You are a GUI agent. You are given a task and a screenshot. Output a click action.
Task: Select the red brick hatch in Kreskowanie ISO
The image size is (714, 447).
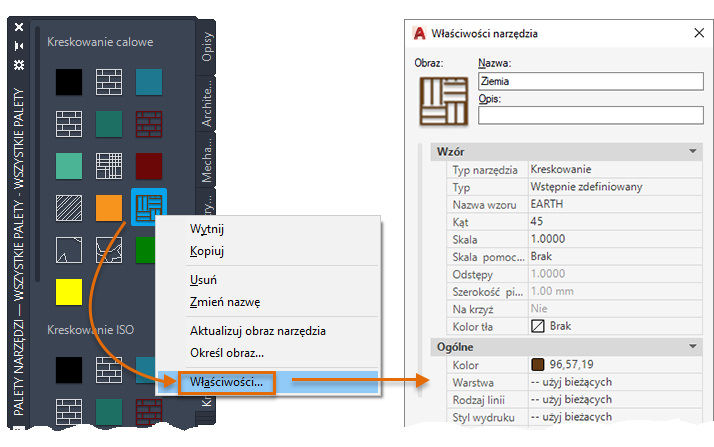tap(149, 411)
